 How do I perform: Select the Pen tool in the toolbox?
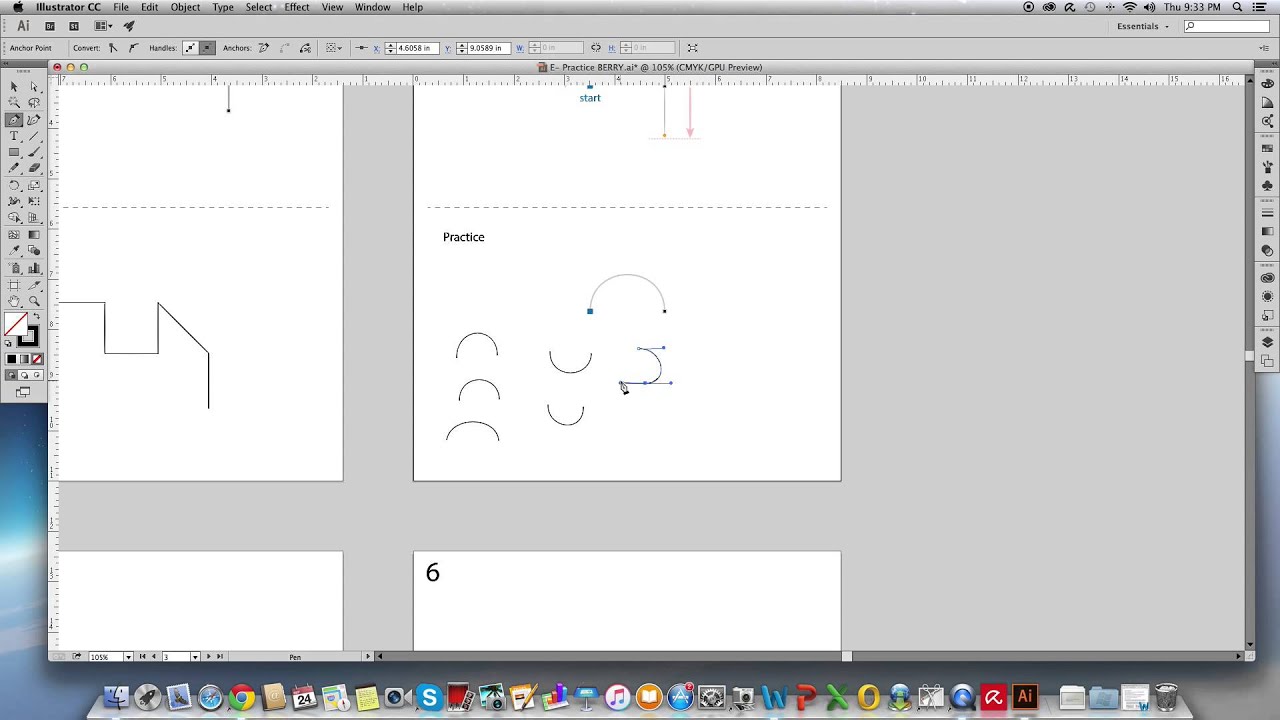click(14, 119)
